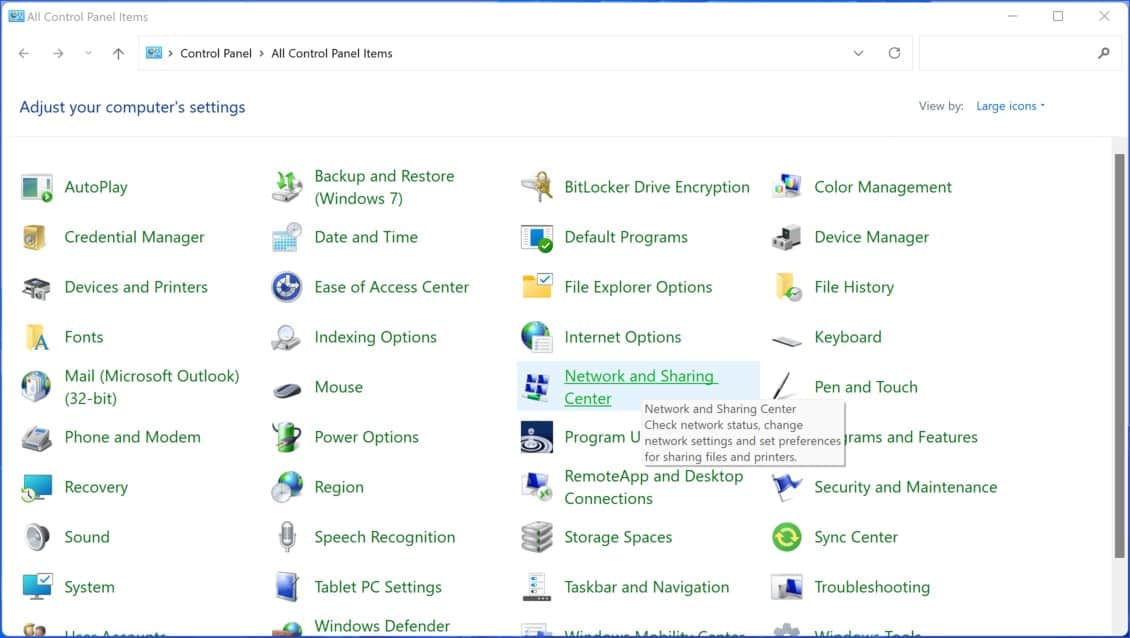Viewport: 1130px width, 638px height.
Task: Click the Phone and Modem icon
Action: coord(37,438)
